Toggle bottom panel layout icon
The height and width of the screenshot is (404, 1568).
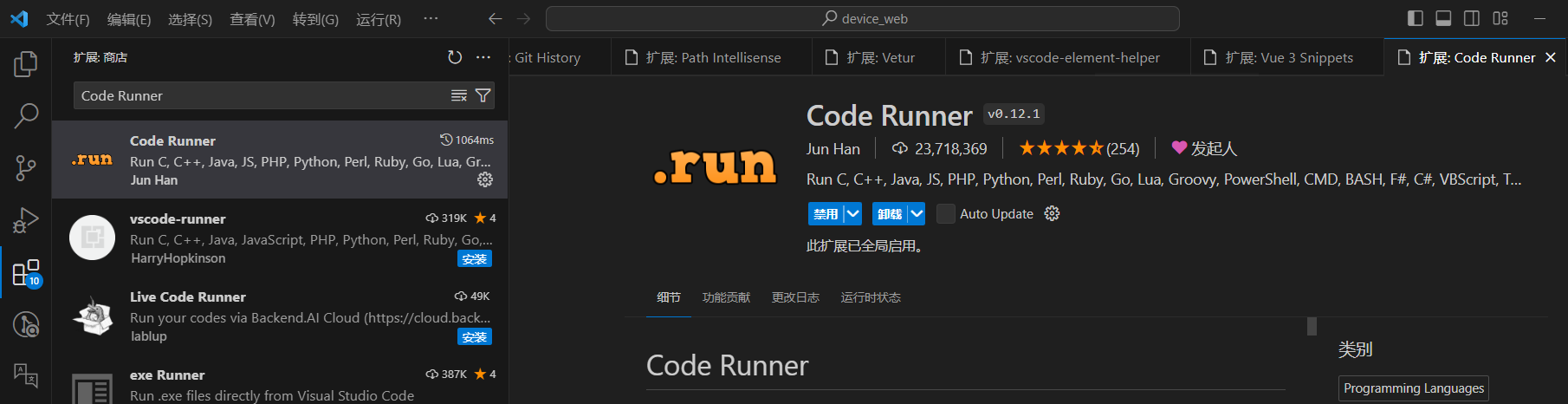pyautogui.click(x=1443, y=18)
